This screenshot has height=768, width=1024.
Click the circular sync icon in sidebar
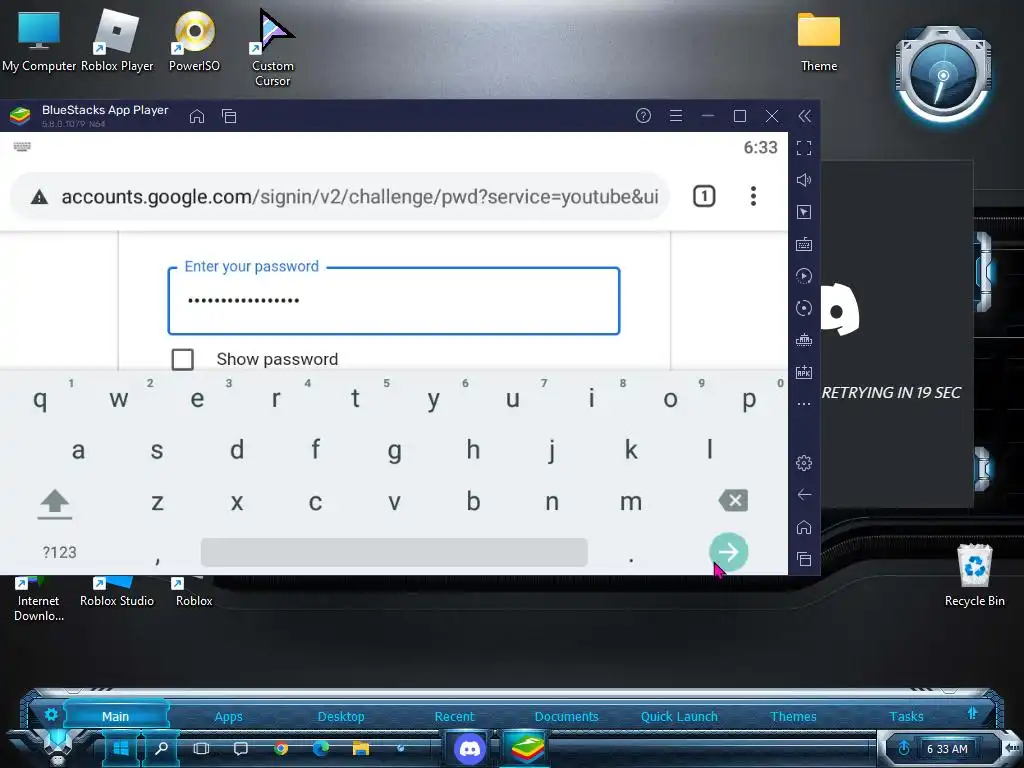tap(804, 308)
